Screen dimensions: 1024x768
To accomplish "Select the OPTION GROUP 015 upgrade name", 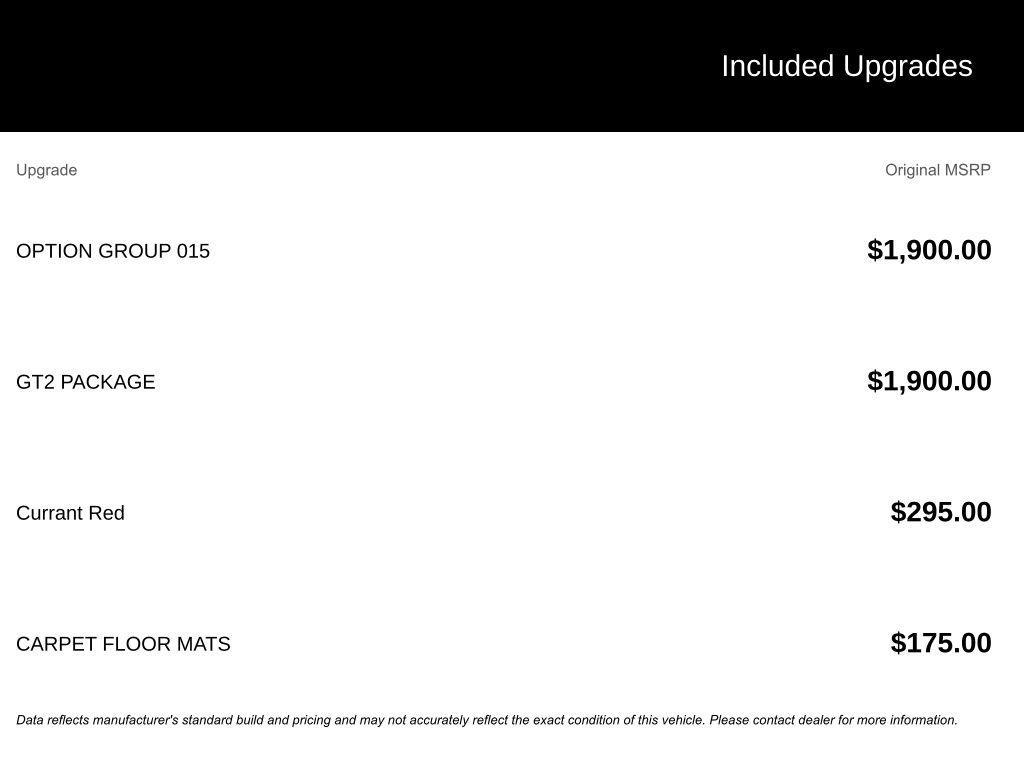I will [113, 251].
